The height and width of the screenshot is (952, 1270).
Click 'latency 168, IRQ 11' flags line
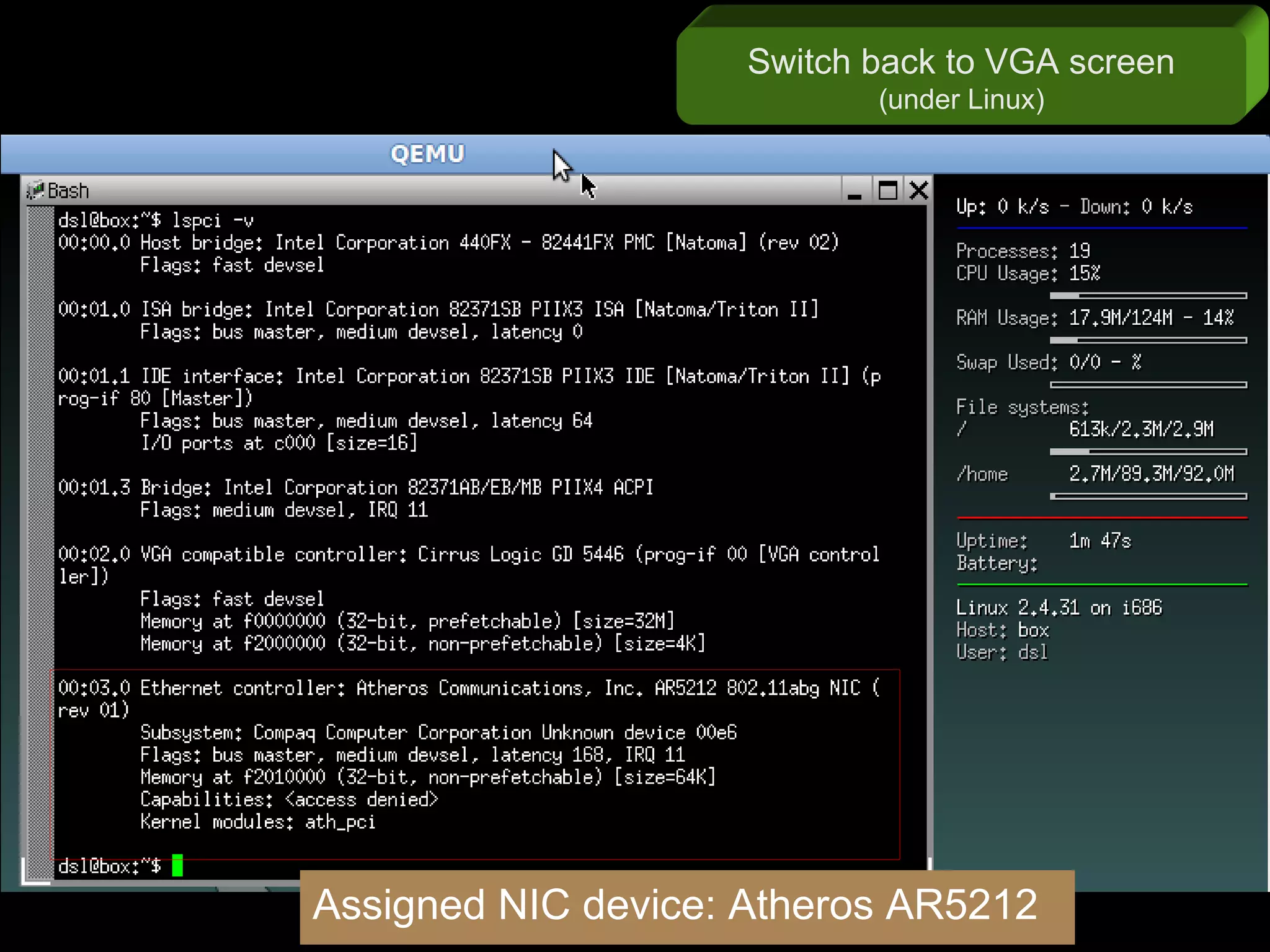pos(413,755)
